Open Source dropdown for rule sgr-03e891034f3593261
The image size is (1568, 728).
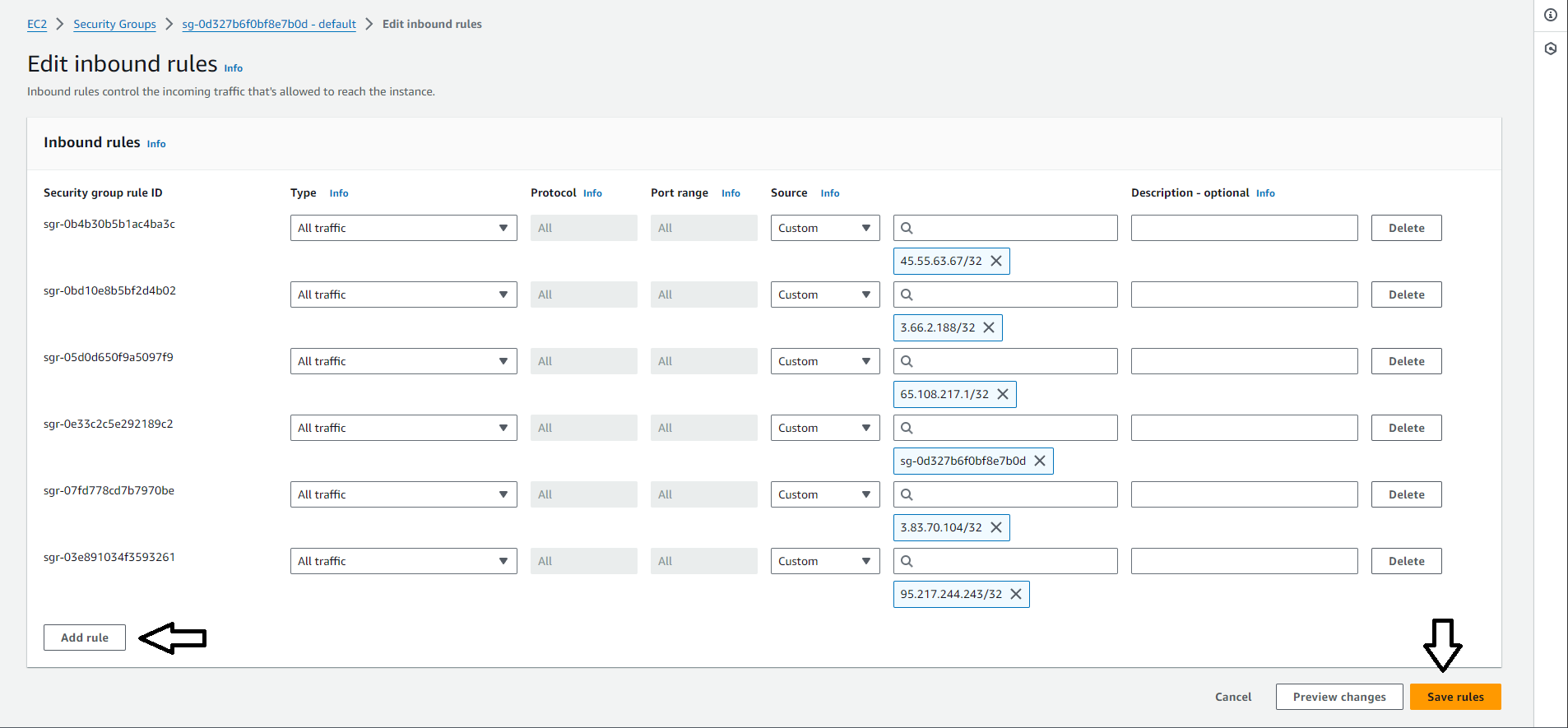tap(825, 561)
